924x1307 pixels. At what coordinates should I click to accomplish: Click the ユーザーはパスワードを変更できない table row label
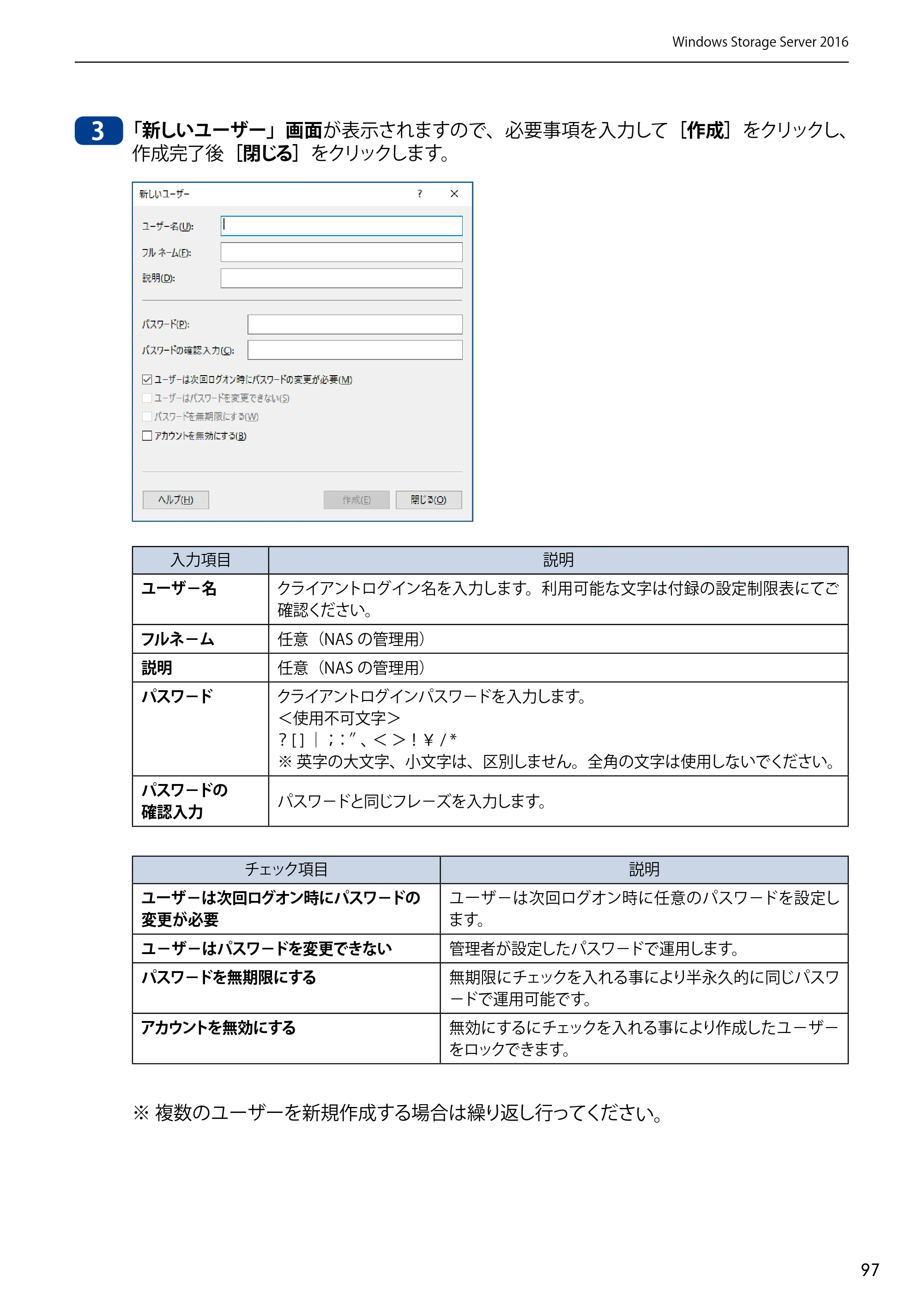pyautogui.click(x=266, y=948)
